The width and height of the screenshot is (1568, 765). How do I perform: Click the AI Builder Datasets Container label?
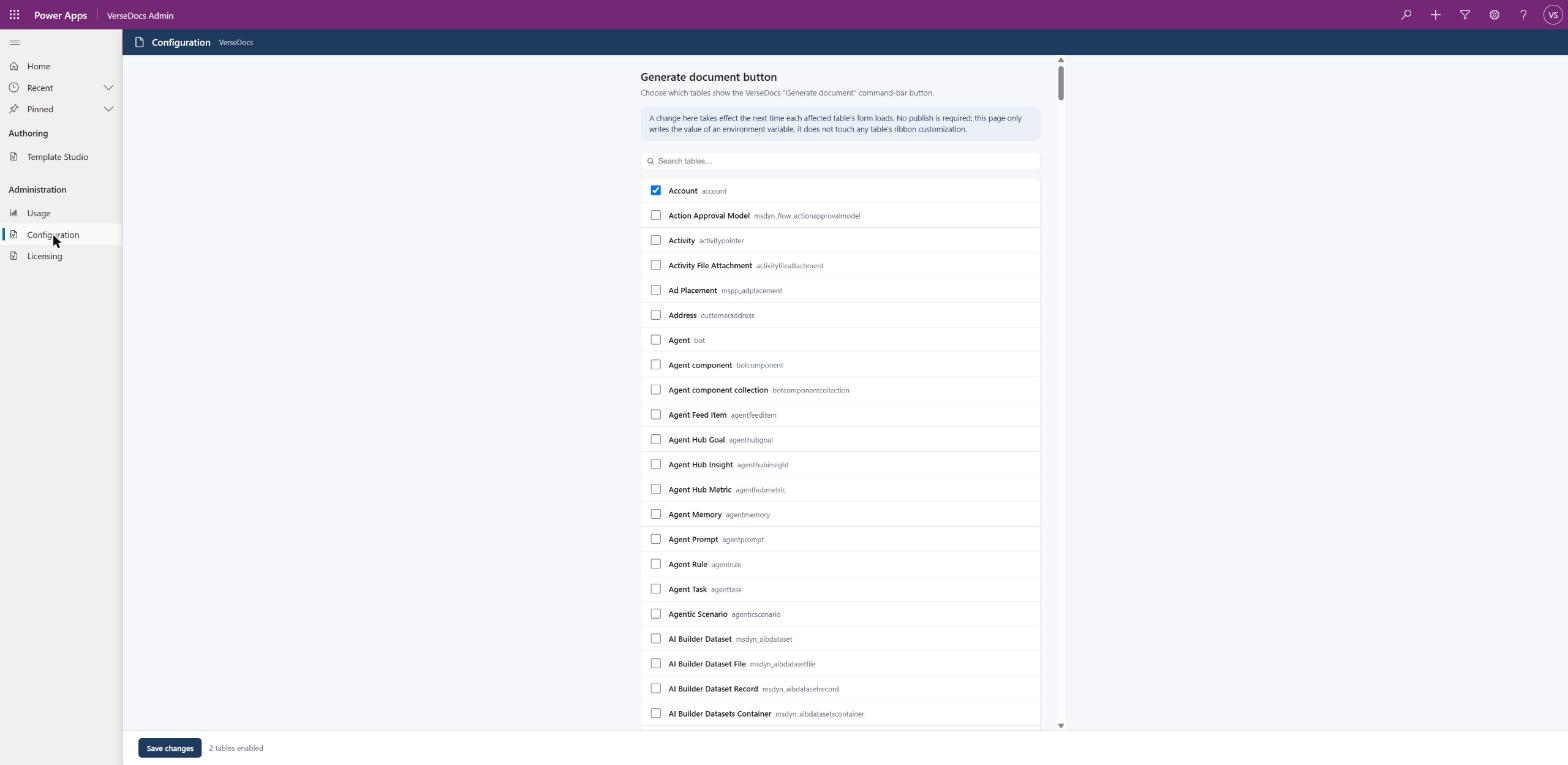coord(720,714)
